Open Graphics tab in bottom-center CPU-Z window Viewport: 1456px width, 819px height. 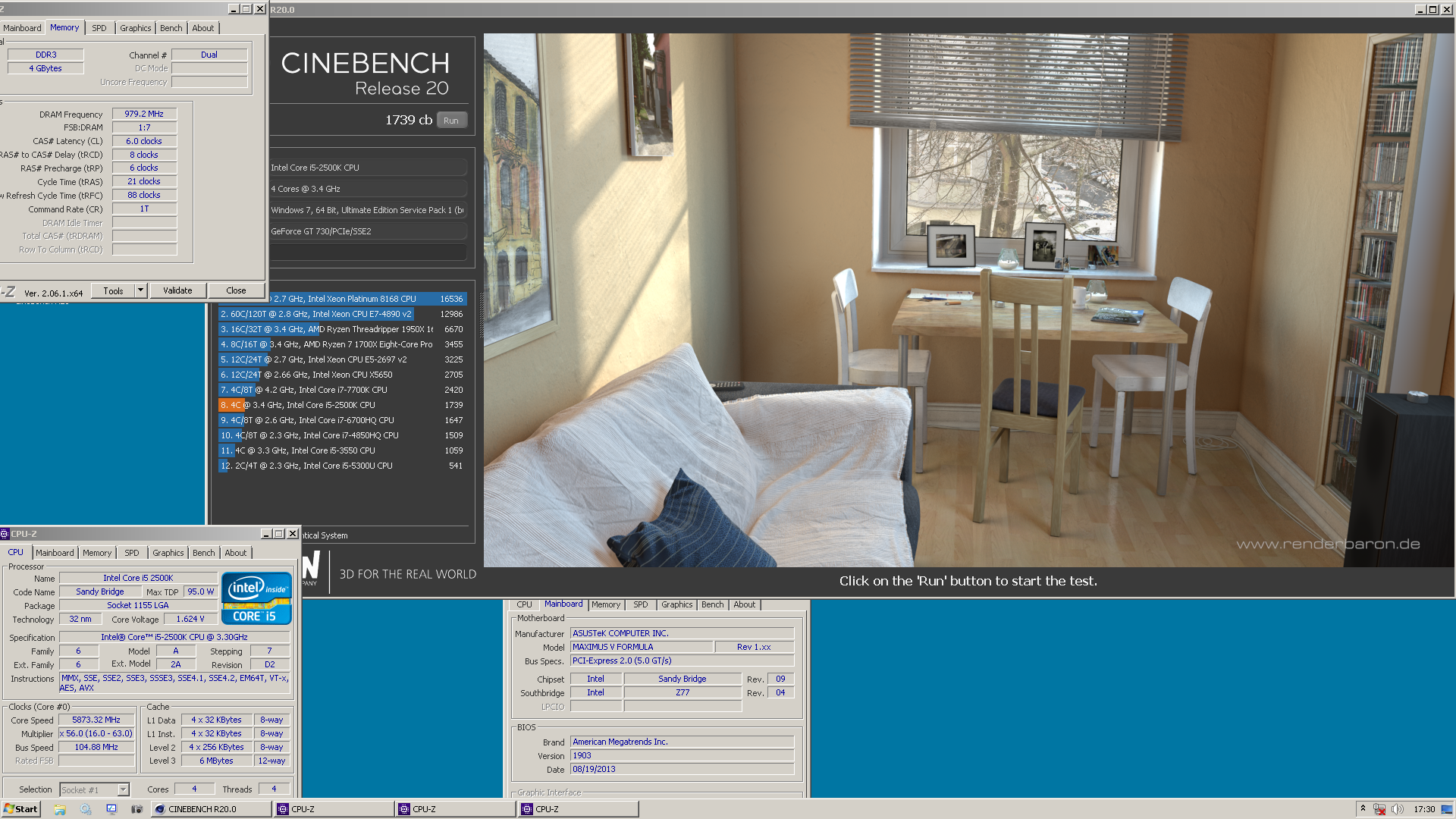[x=677, y=604]
